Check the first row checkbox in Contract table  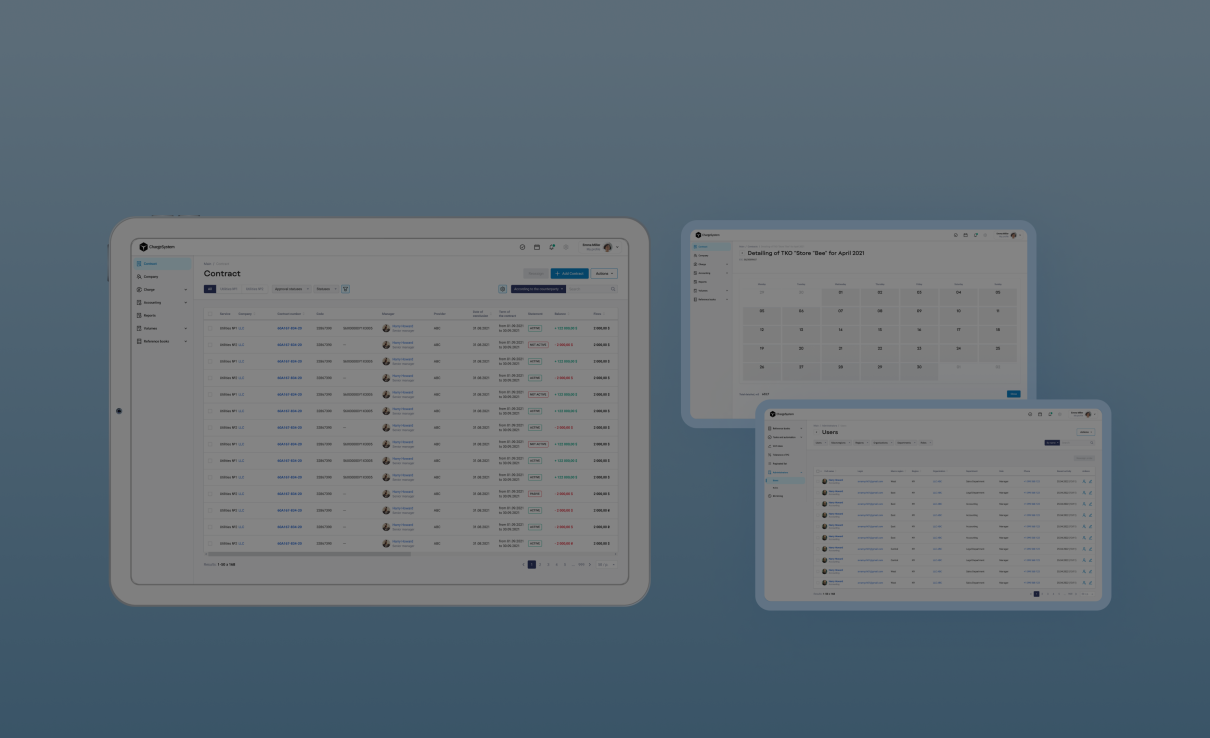tap(211, 328)
